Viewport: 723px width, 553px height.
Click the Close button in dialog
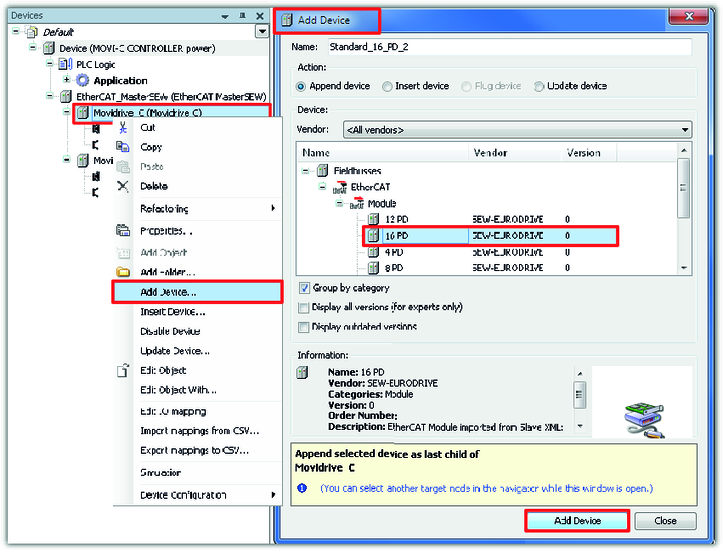[665, 521]
